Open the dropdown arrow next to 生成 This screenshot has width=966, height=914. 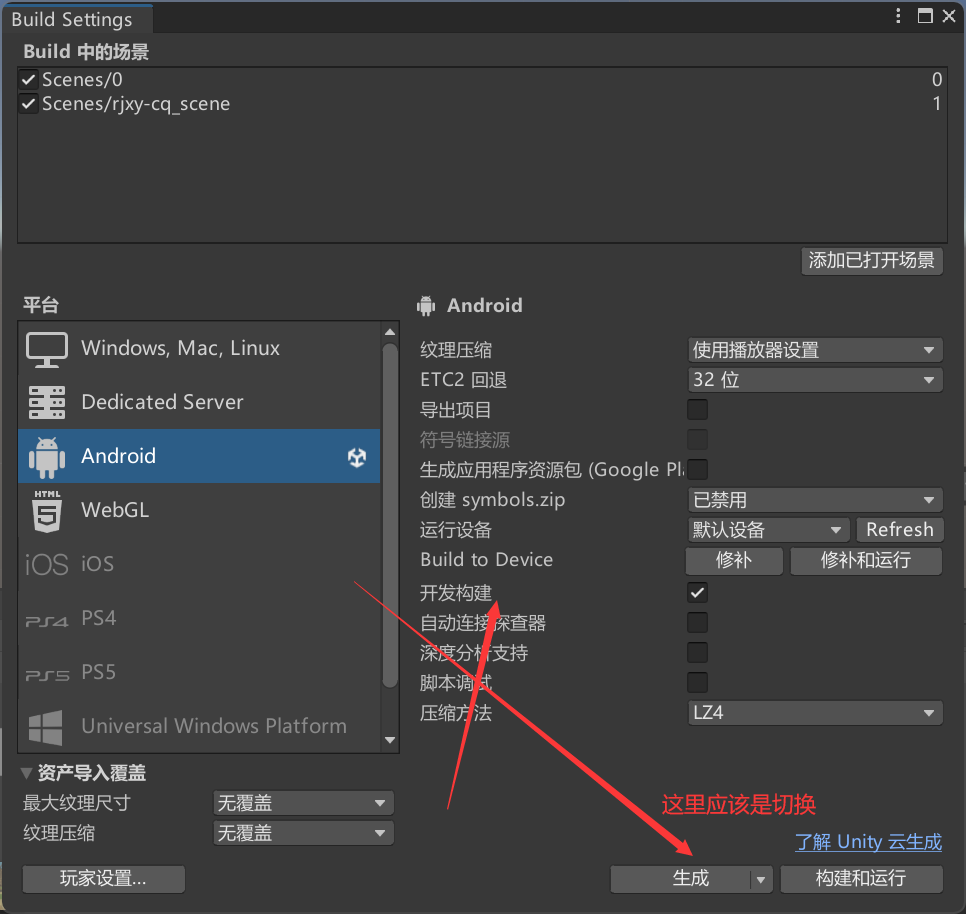coord(761,880)
